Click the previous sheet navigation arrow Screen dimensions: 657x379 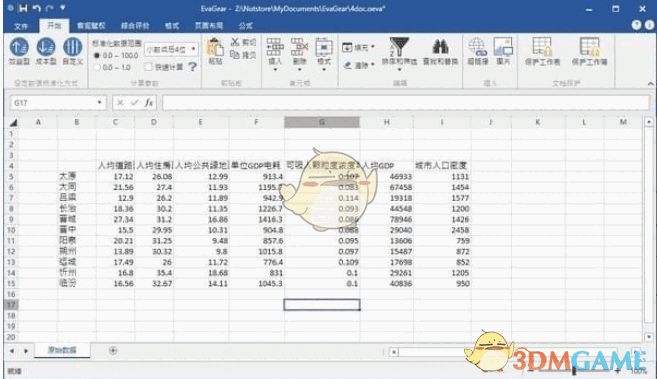12,351
